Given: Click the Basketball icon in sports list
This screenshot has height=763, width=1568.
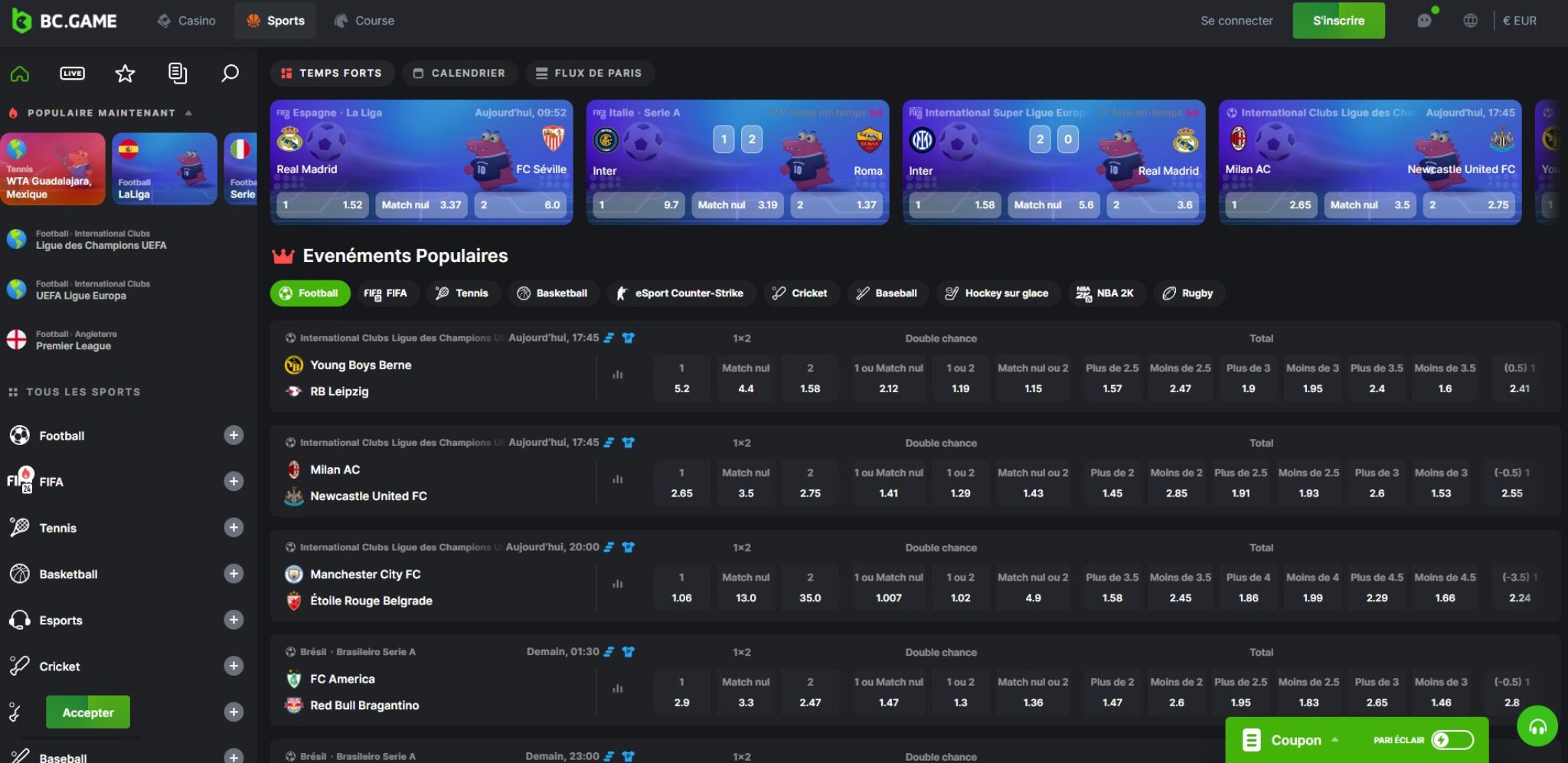Looking at the screenshot, I should point(20,574).
